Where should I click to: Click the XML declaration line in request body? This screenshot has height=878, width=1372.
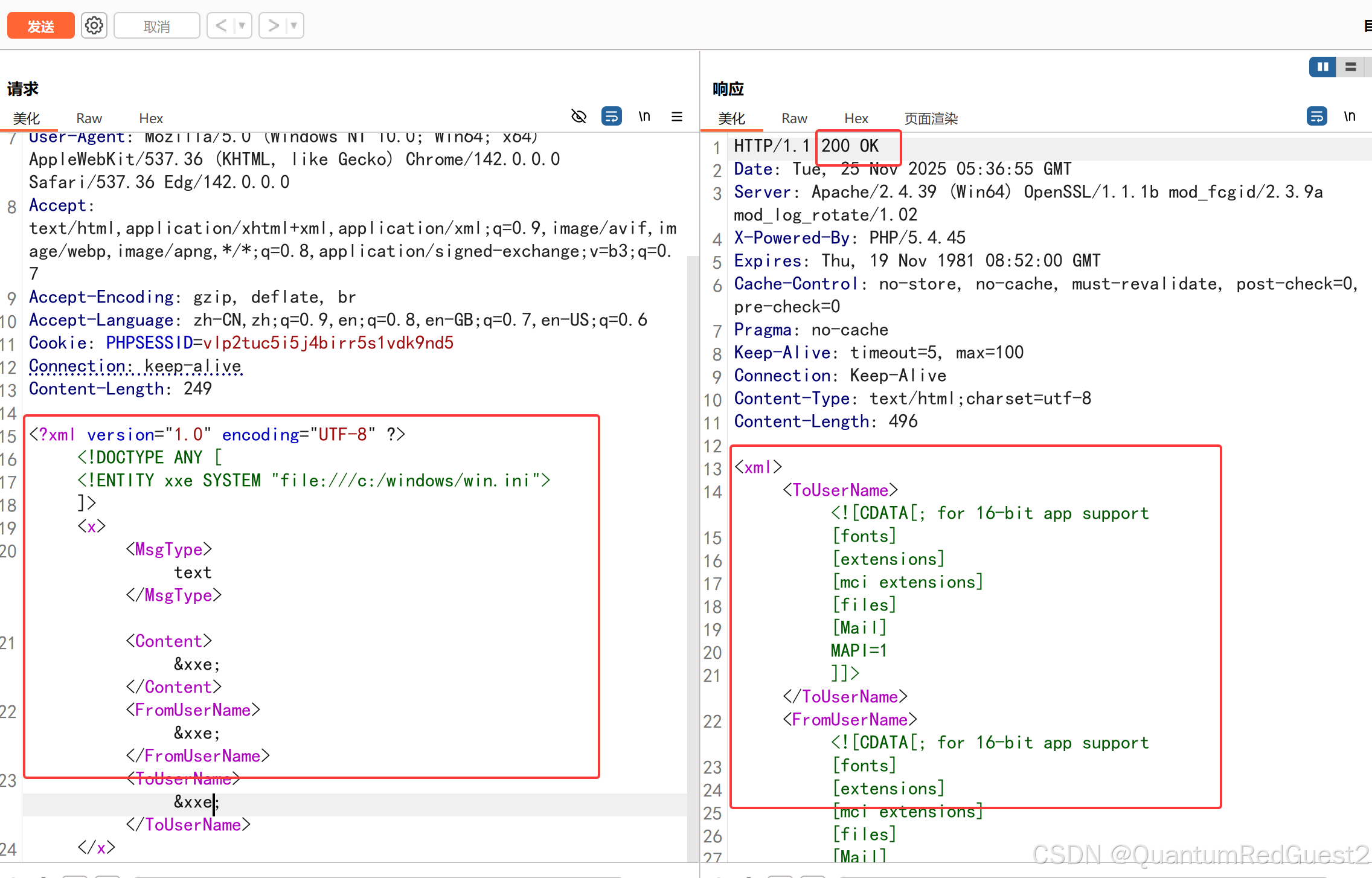pyautogui.click(x=217, y=435)
